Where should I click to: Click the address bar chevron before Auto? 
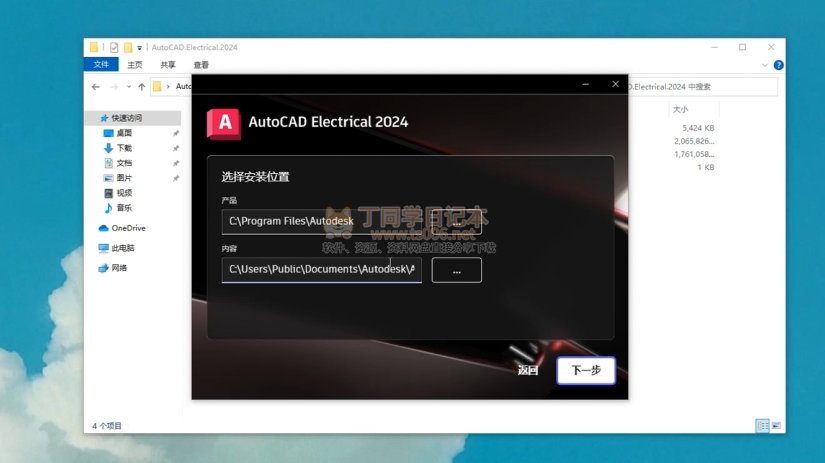click(x=168, y=87)
